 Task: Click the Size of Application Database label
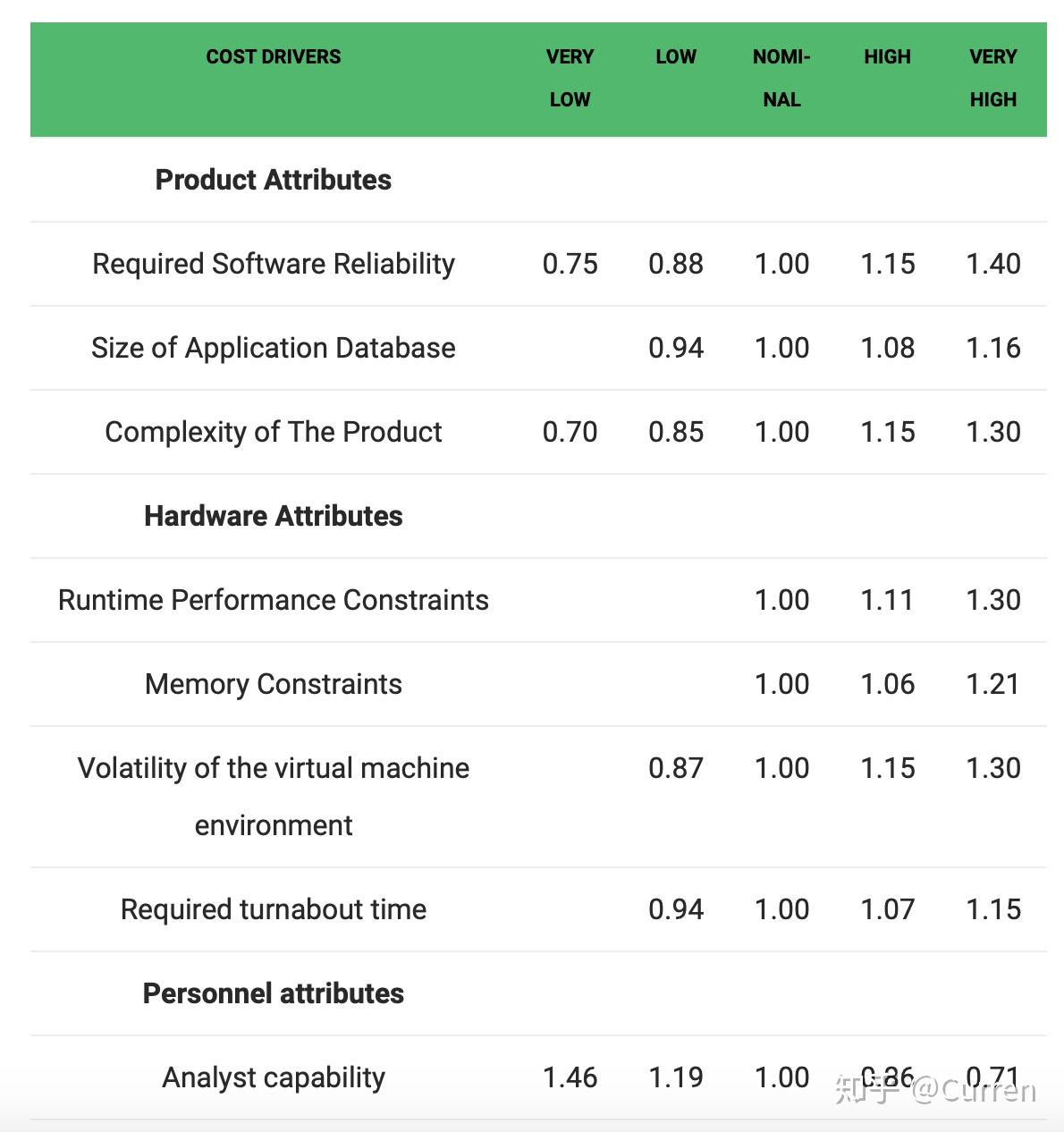tap(273, 348)
